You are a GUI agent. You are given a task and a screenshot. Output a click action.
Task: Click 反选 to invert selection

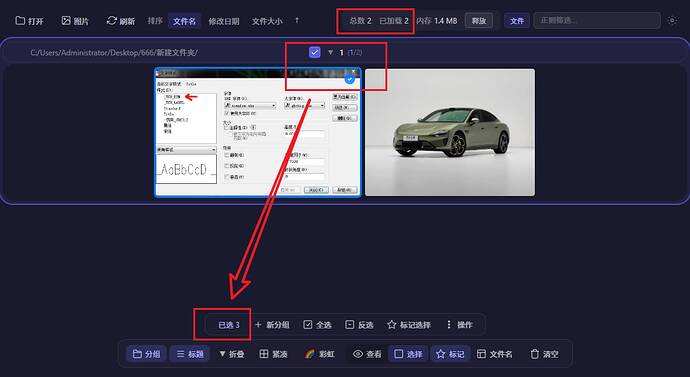coord(360,325)
